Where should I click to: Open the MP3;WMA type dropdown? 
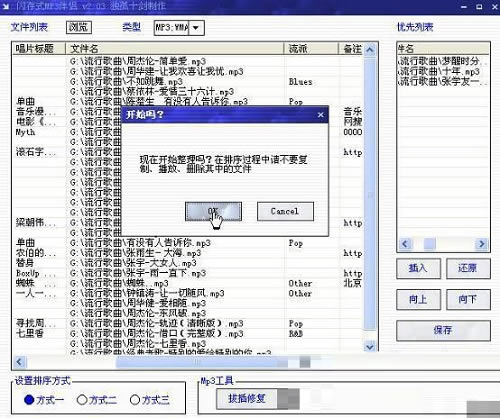196,28
